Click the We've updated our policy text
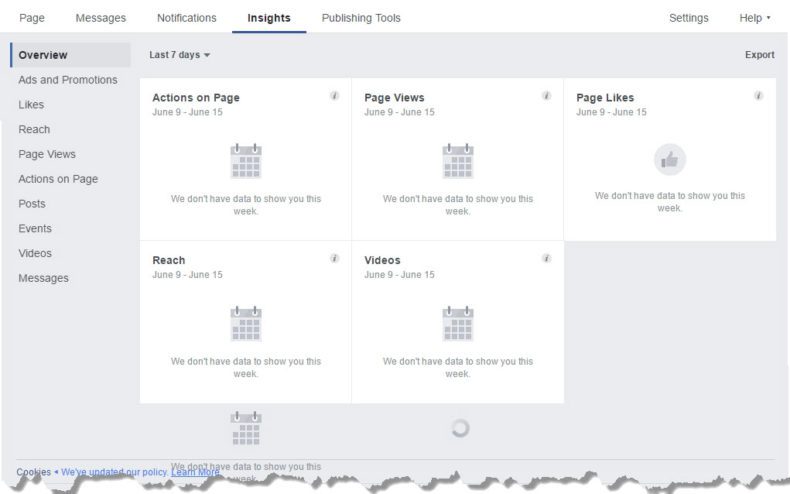Image resolution: width=790 pixels, height=494 pixels. [x=114, y=472]
